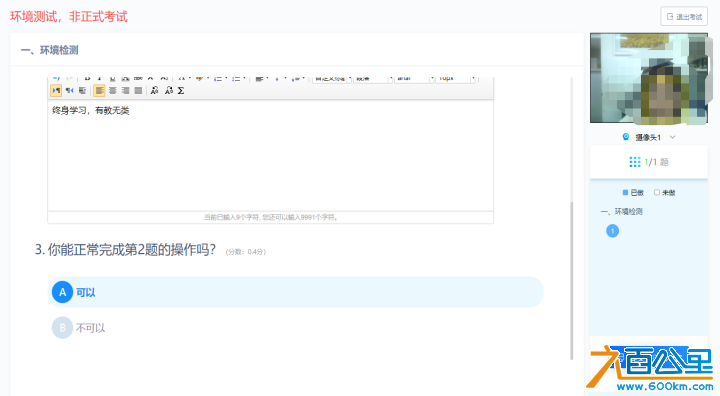Click the webcam preview thumbnail
This screenshot has width=720, height=396.
649,78
